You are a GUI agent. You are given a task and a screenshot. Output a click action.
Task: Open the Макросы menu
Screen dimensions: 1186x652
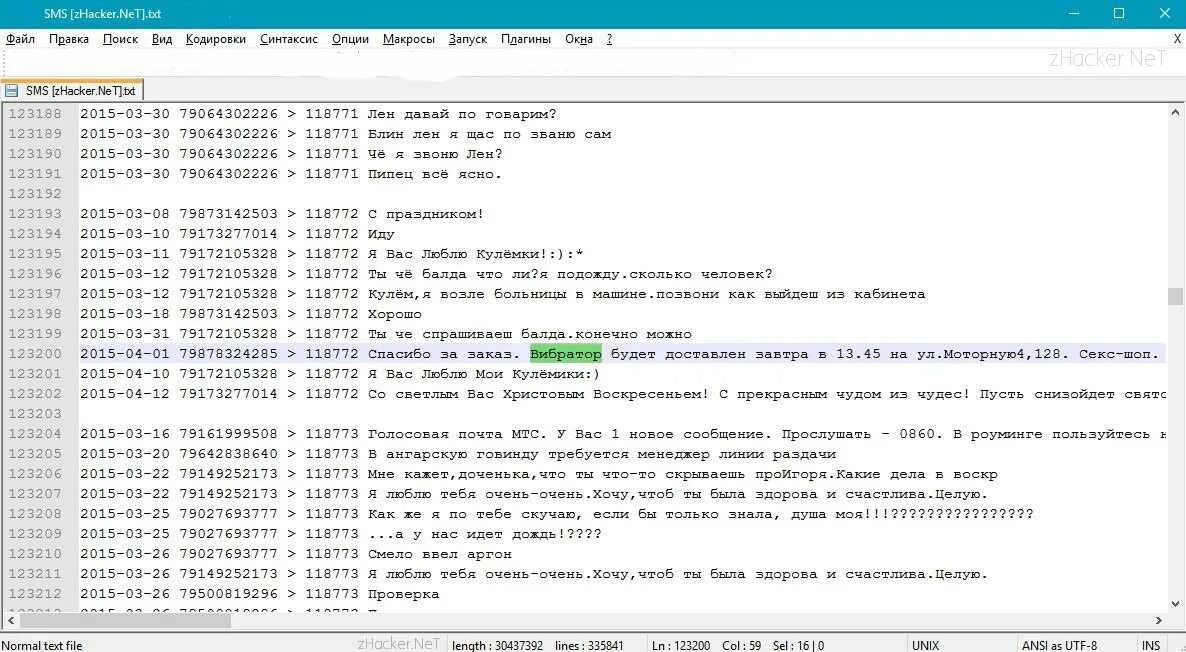point(408,39)
